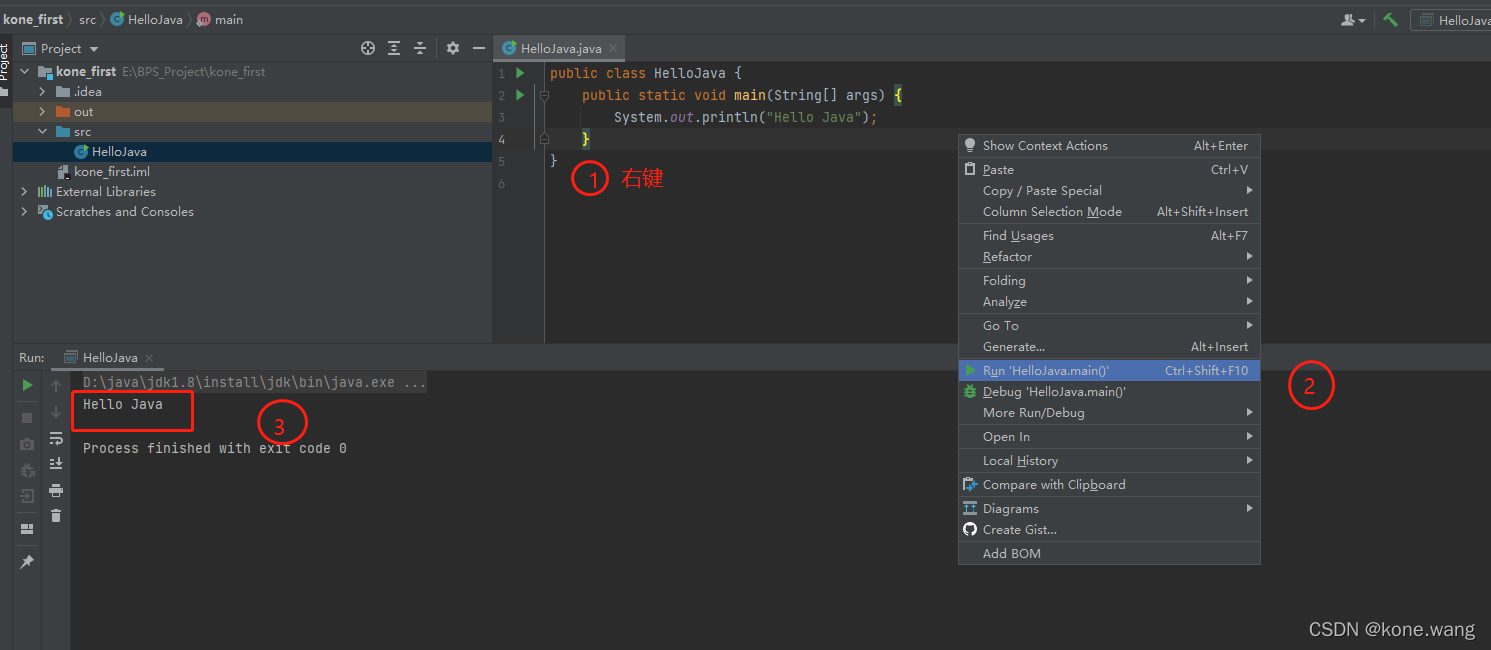Click the green run gutter icon on line 2

(x=520, y=95)
